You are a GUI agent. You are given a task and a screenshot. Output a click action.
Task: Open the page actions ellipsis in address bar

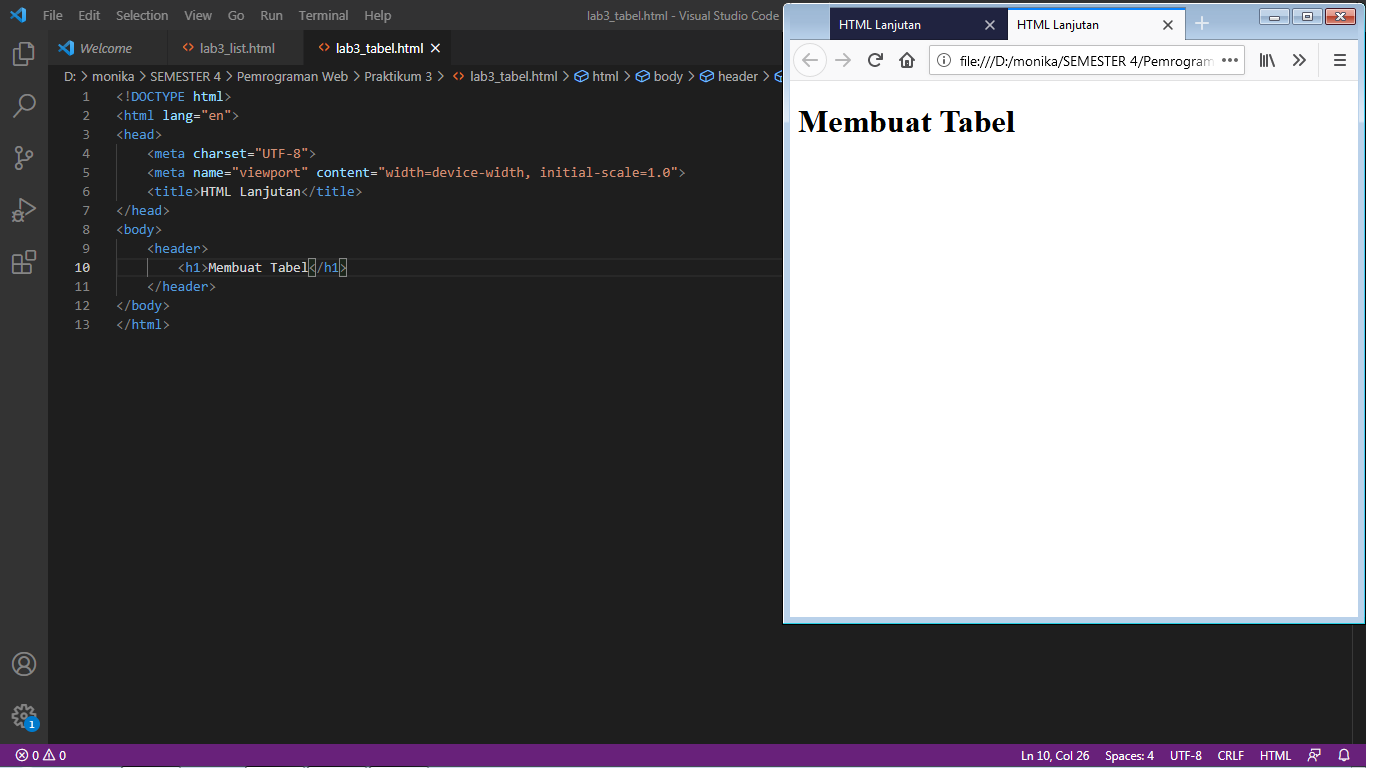coord(1229,60)
